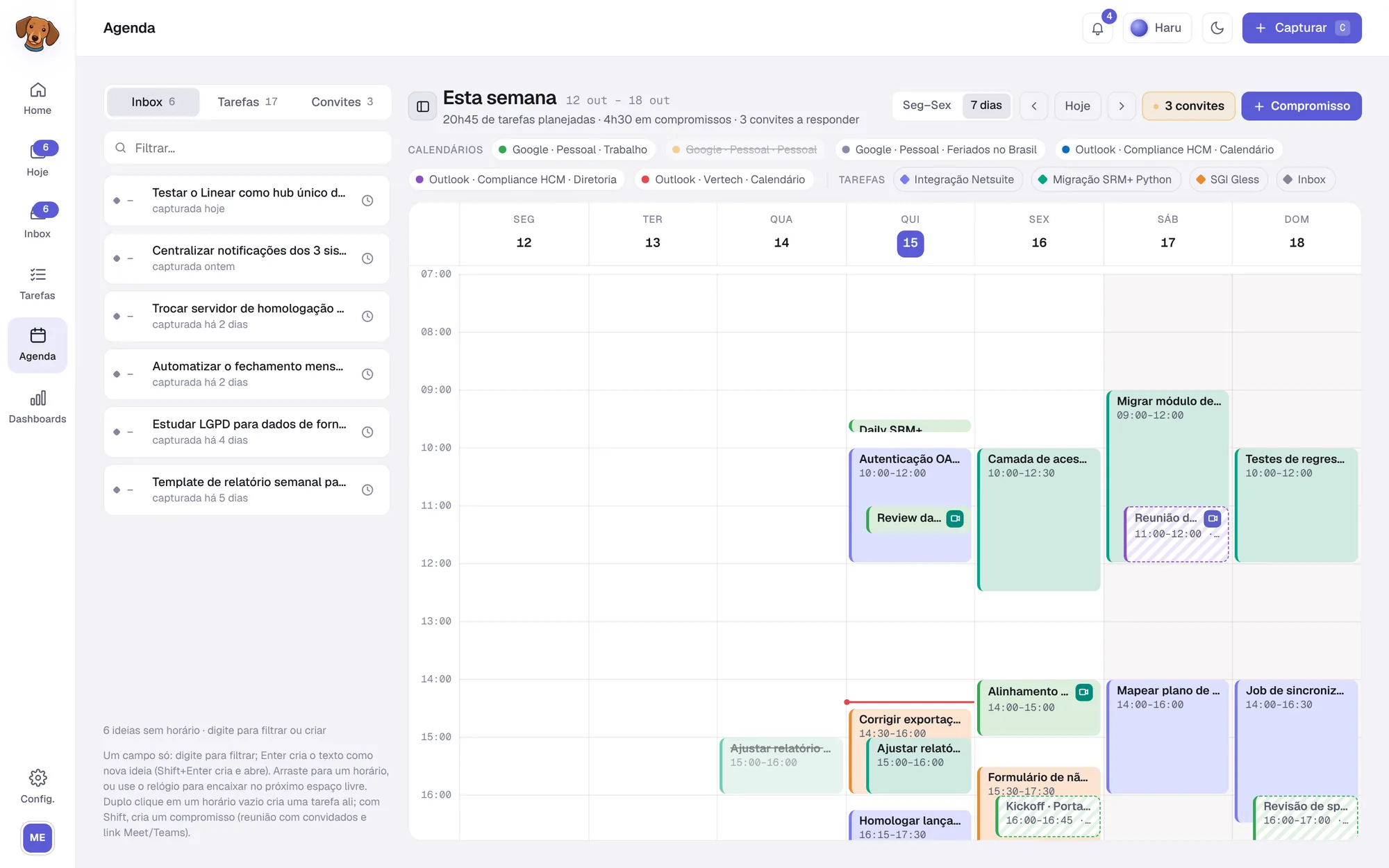Toggle Outlook Compliance HCM Diretoria filter
1389x868 pixels.
[x=516, y=179]
